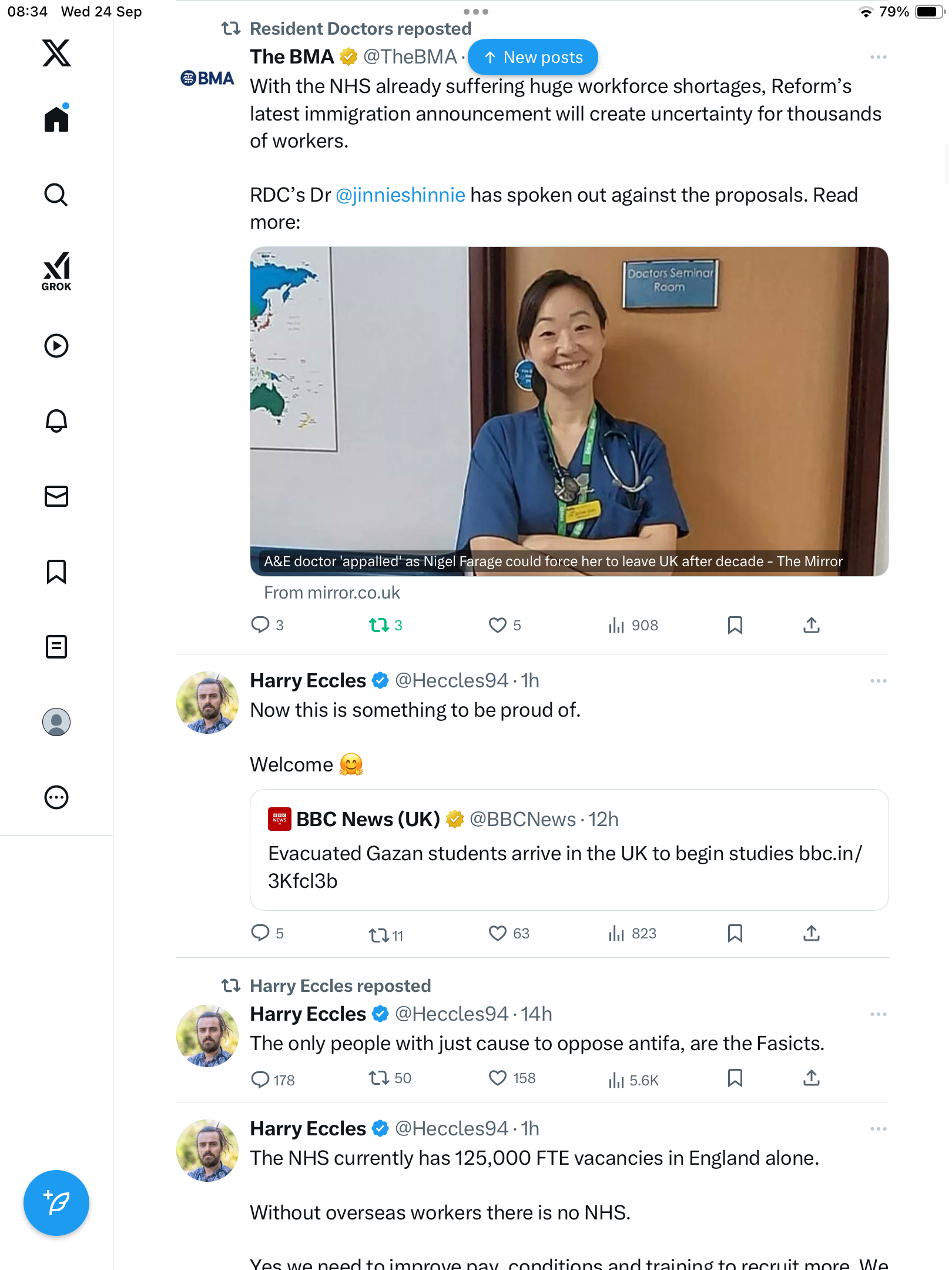Bookmark Harry Eccles' antifa post
Screen dimensions: 952x1270
tap(735, 1078)
